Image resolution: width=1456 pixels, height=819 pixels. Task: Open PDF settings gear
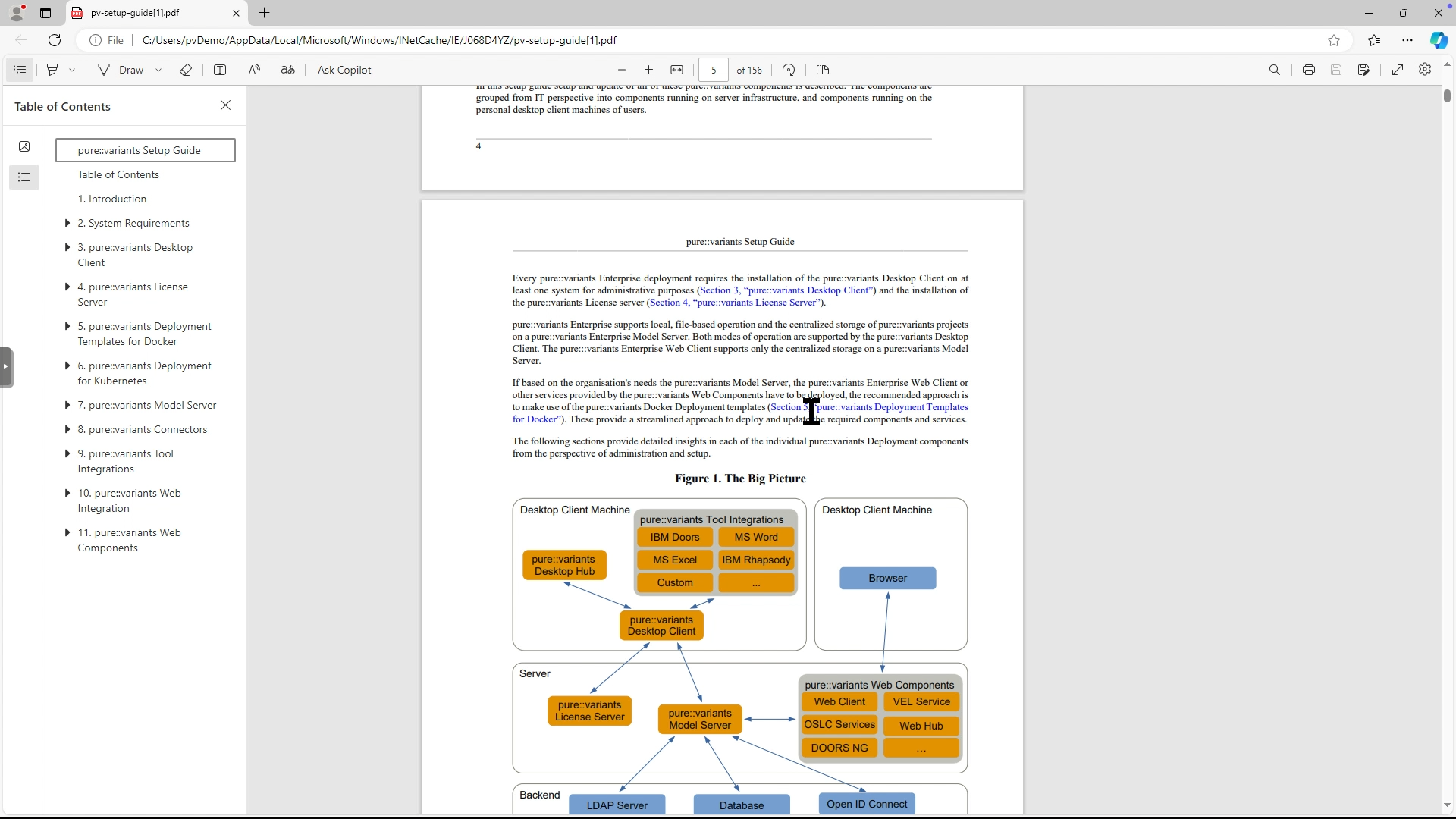pyautogui.click(x=1425, y=69)
